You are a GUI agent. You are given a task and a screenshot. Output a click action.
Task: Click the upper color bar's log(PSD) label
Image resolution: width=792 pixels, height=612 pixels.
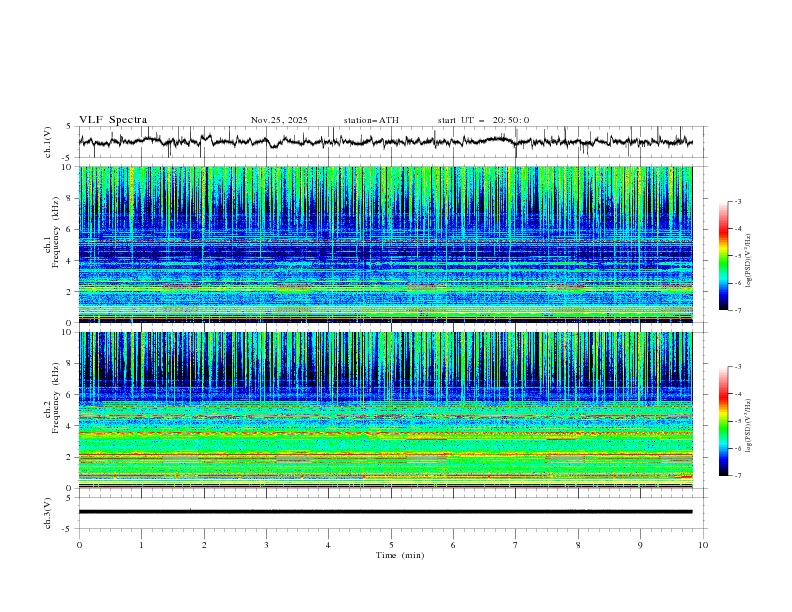point(748,261)
